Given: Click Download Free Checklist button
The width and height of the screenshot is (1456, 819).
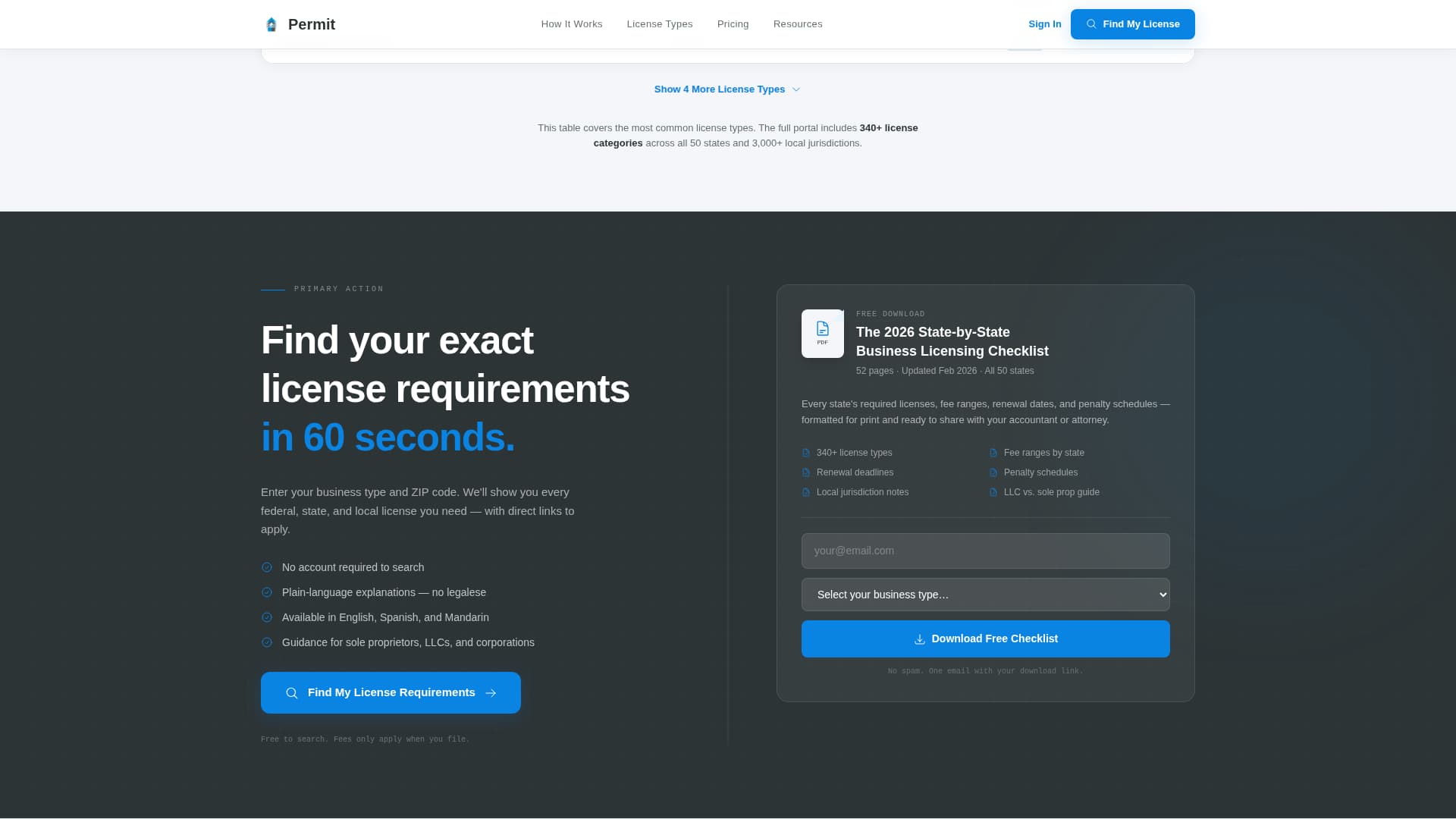Looking at the screenshot, I should (986, 639).
